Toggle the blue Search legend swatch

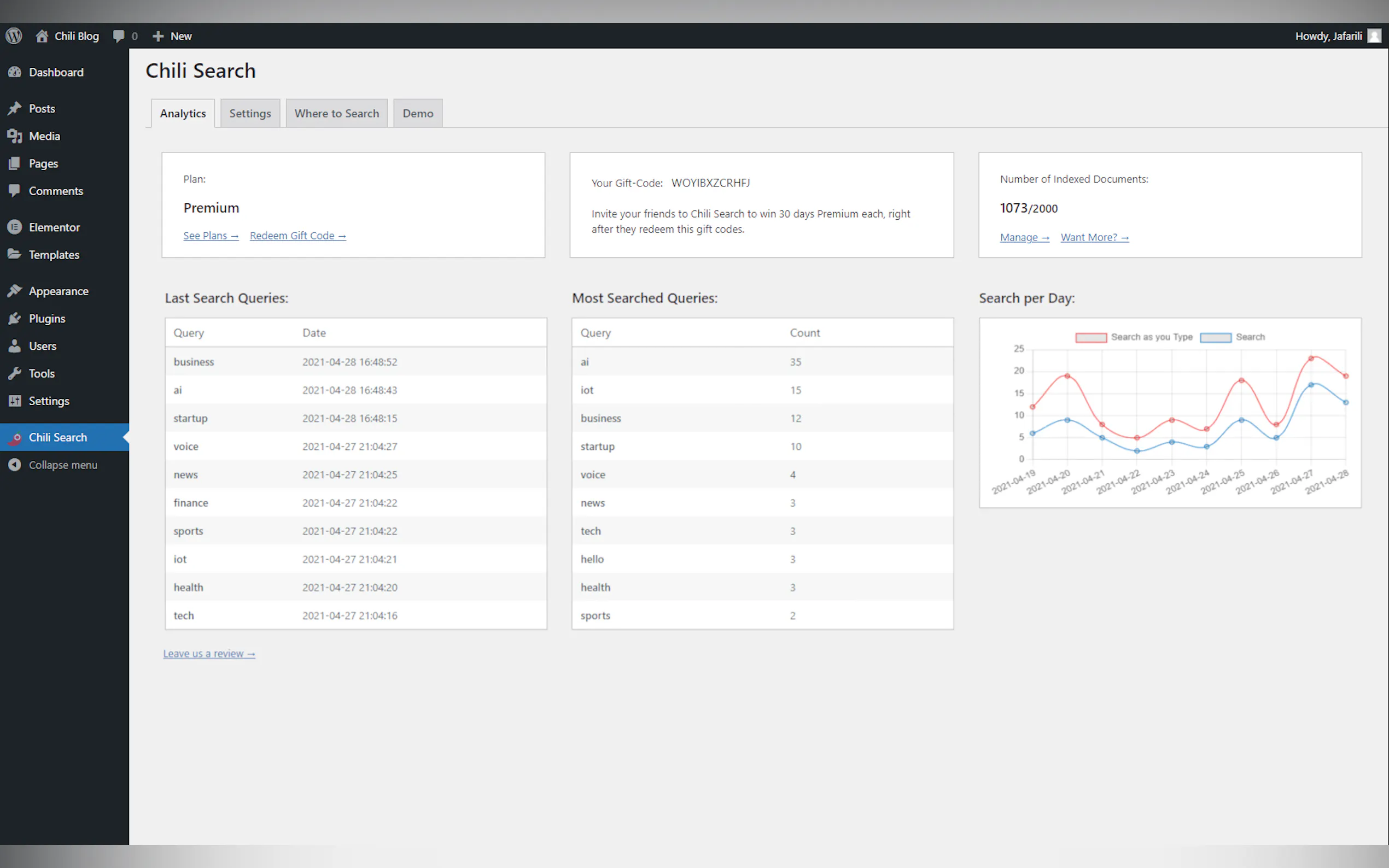point(1216,338)
